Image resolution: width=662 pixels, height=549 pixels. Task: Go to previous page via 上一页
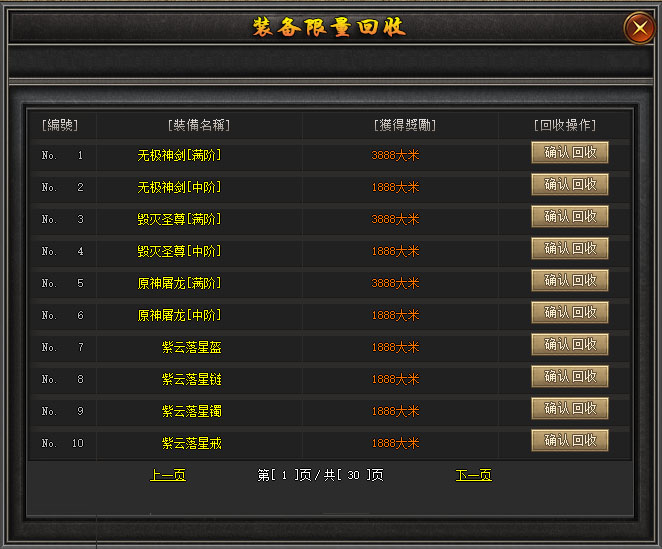coord(168,475)
